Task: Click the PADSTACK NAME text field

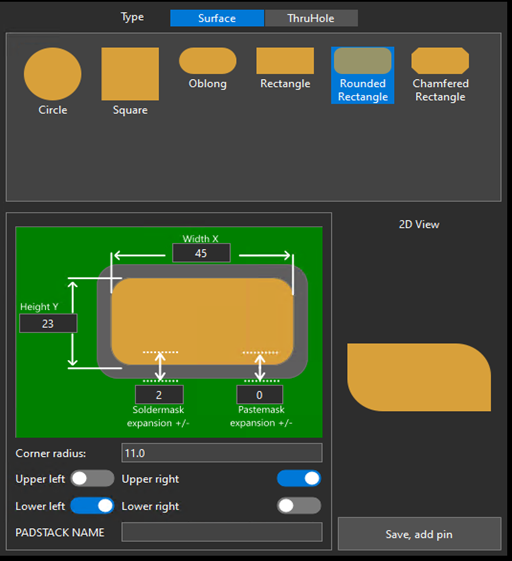Action: coord(222,532)
